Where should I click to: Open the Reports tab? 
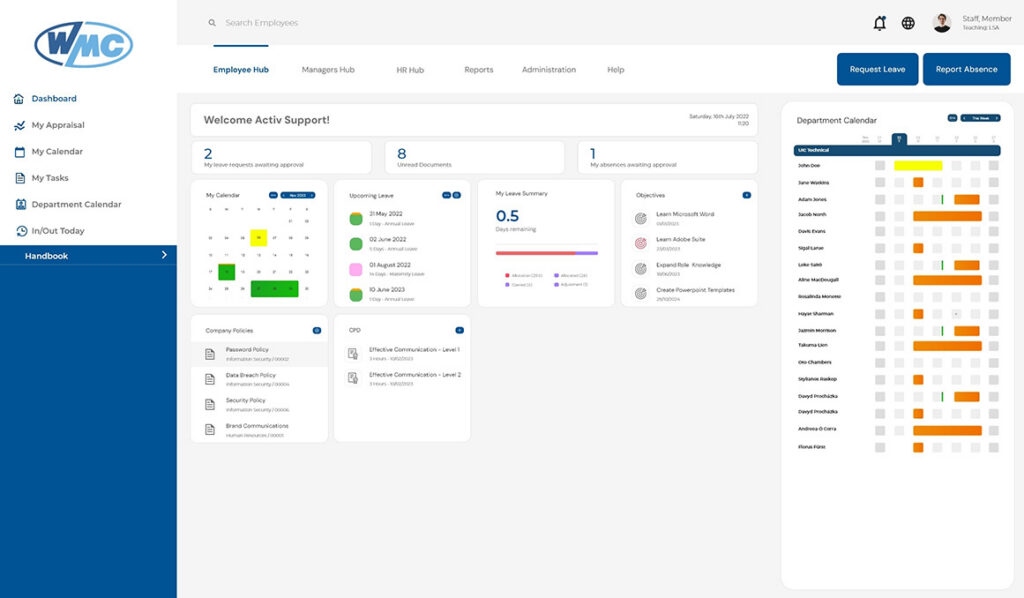pyautogui.click(x=479, y=70)
